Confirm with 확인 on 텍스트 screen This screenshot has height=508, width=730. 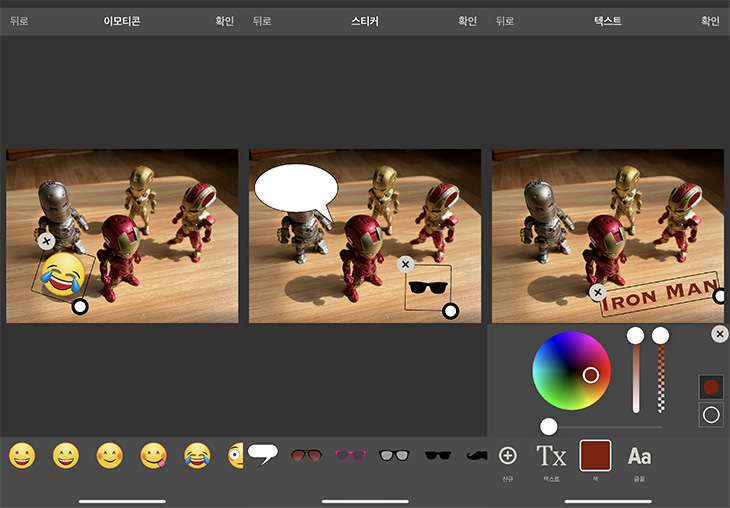point(710,21)
